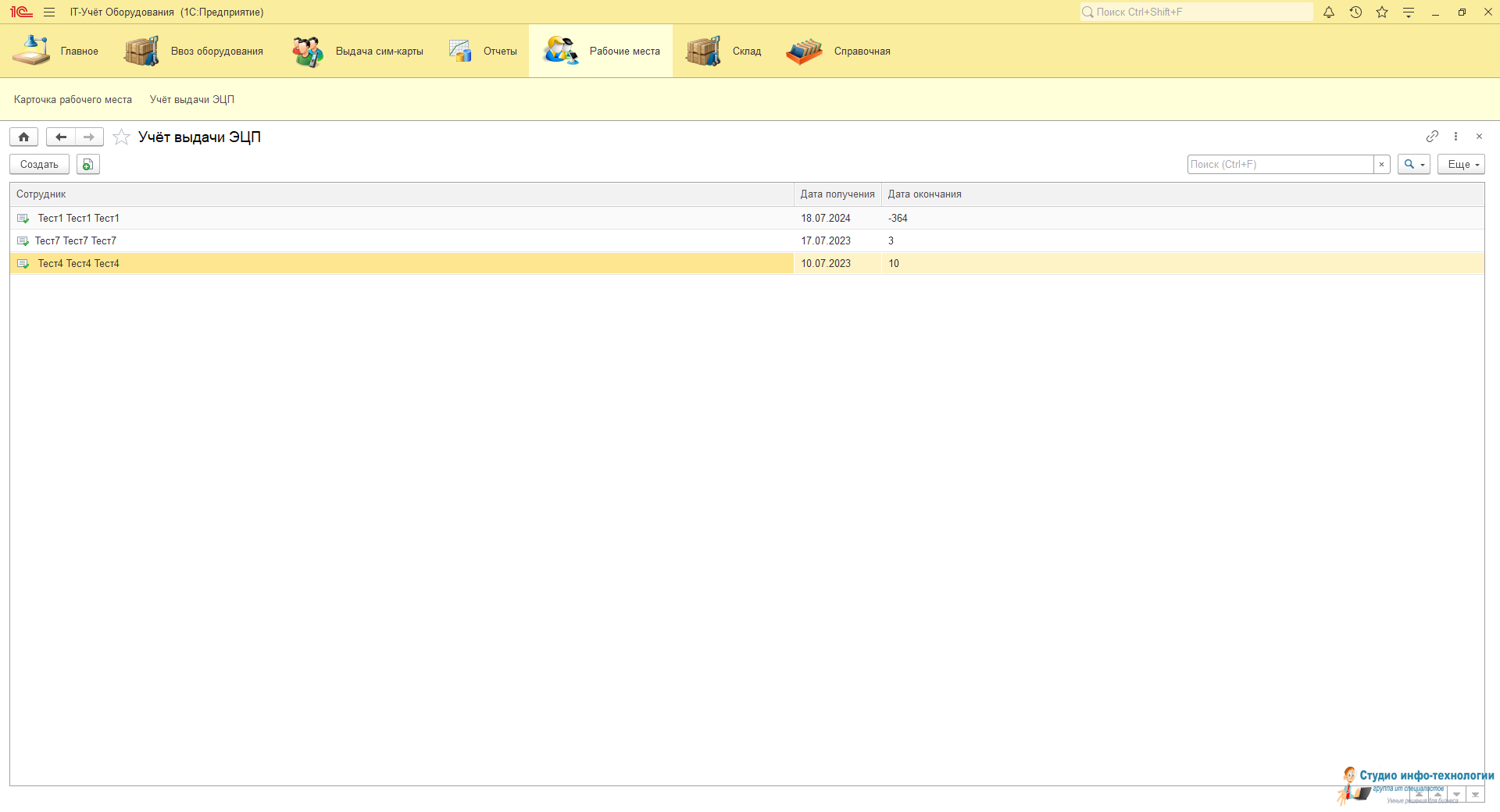
Task: Click the copy link icon
Action: 1432,137
